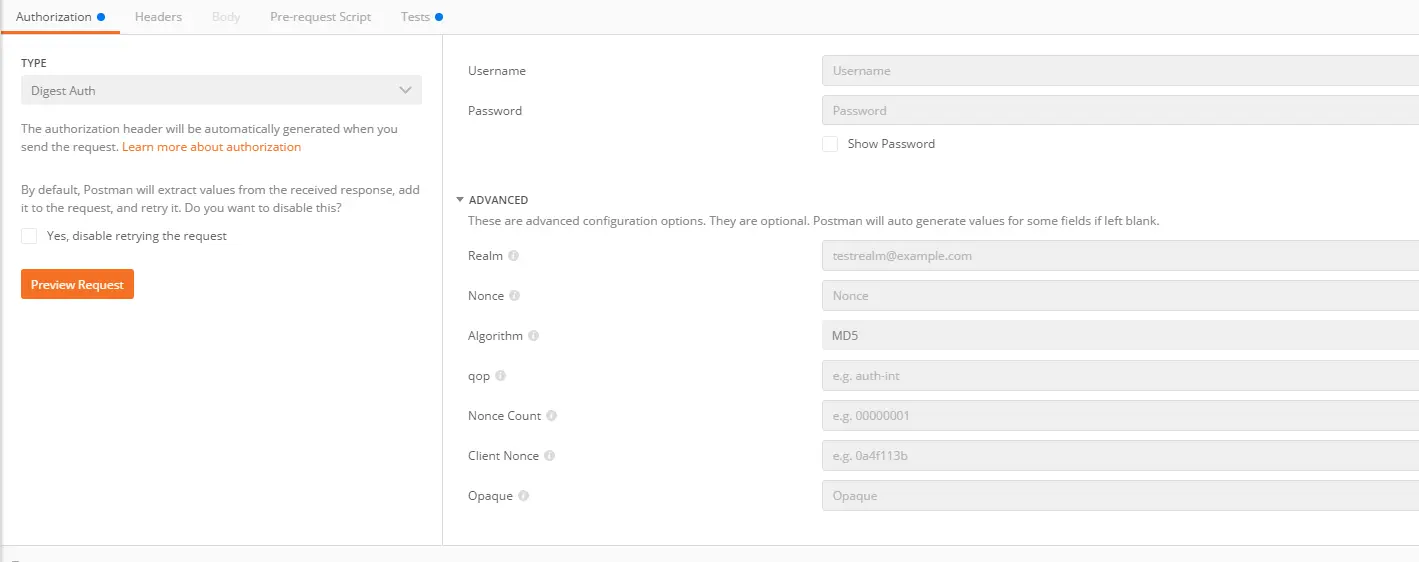Click the info icon next to Realm
This screenshot has width=1419, height=562.
[514, 256]
